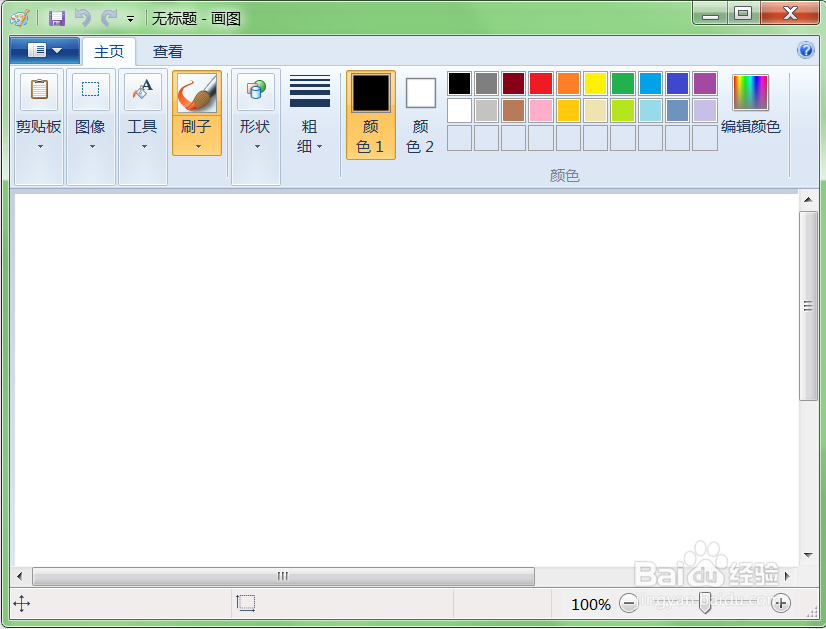The image size is (826, 629).
Task: Pick the green color swatch
Action: (623, 84)
